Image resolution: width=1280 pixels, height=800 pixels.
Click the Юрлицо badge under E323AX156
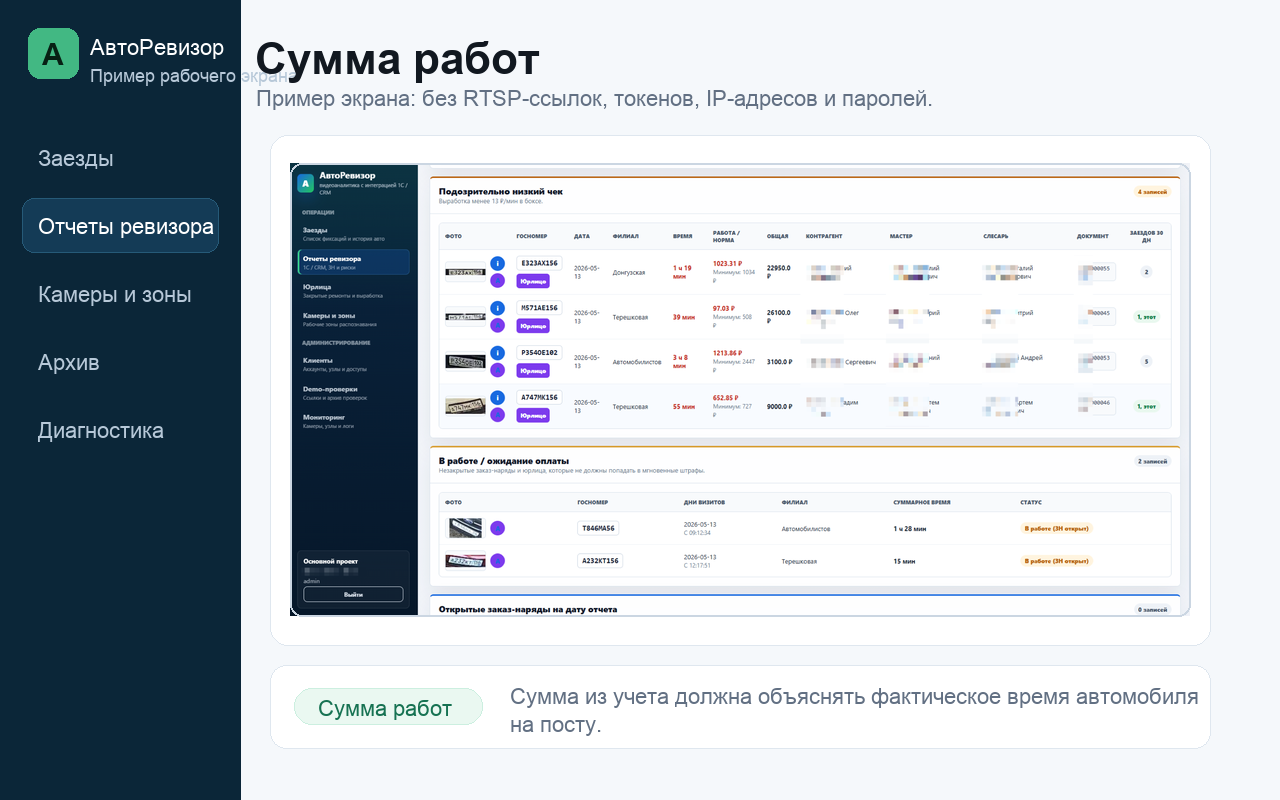pos(533,281)
